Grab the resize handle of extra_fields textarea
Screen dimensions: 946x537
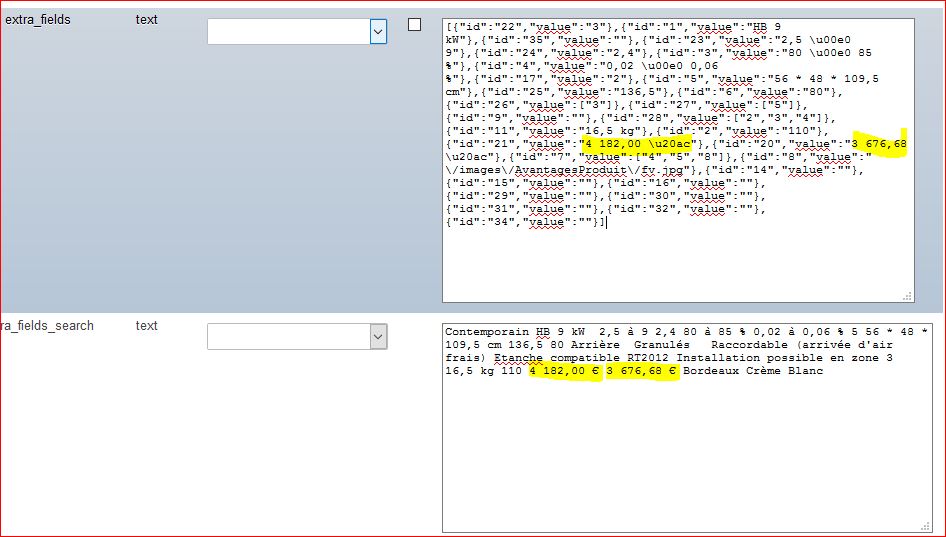tap(907, 296)
